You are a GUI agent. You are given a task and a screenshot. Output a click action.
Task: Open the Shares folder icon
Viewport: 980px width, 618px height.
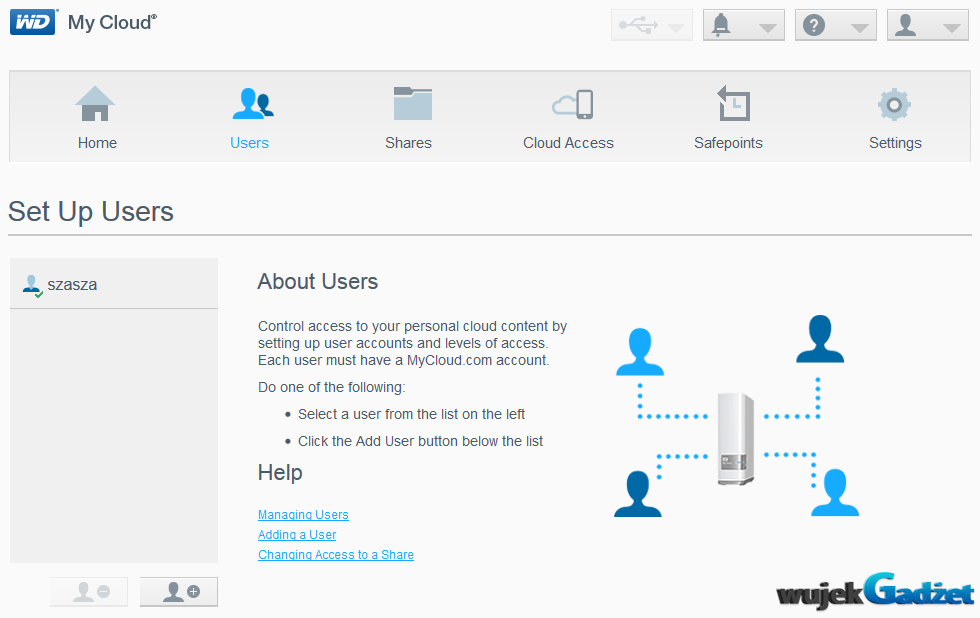coord(411,104)
